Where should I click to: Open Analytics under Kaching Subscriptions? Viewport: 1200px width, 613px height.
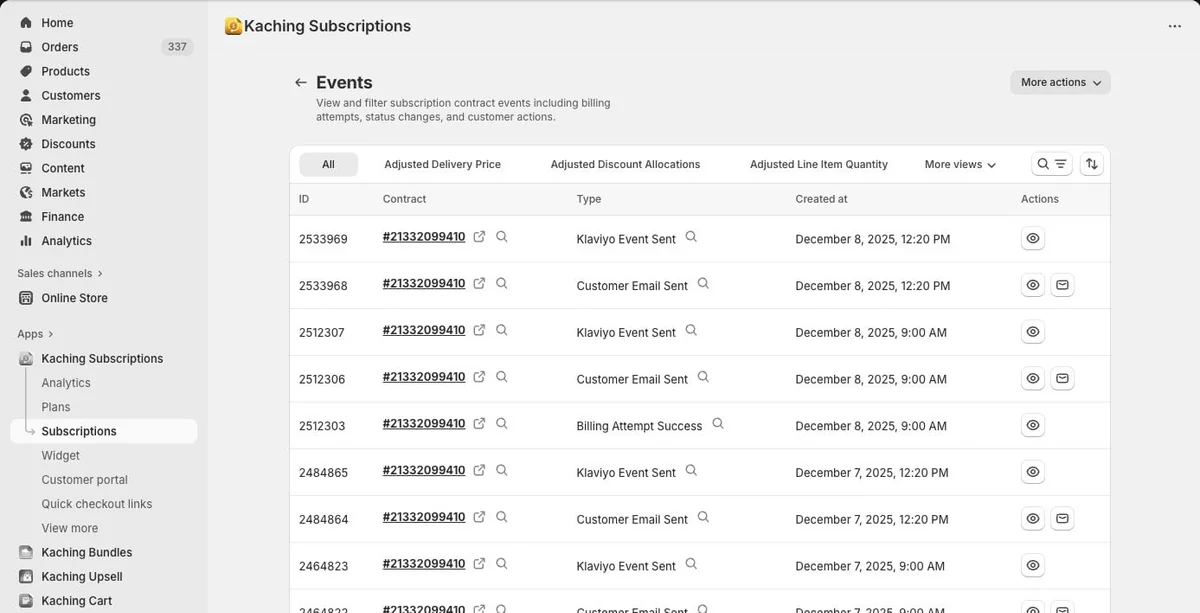[x=66, y=383]
